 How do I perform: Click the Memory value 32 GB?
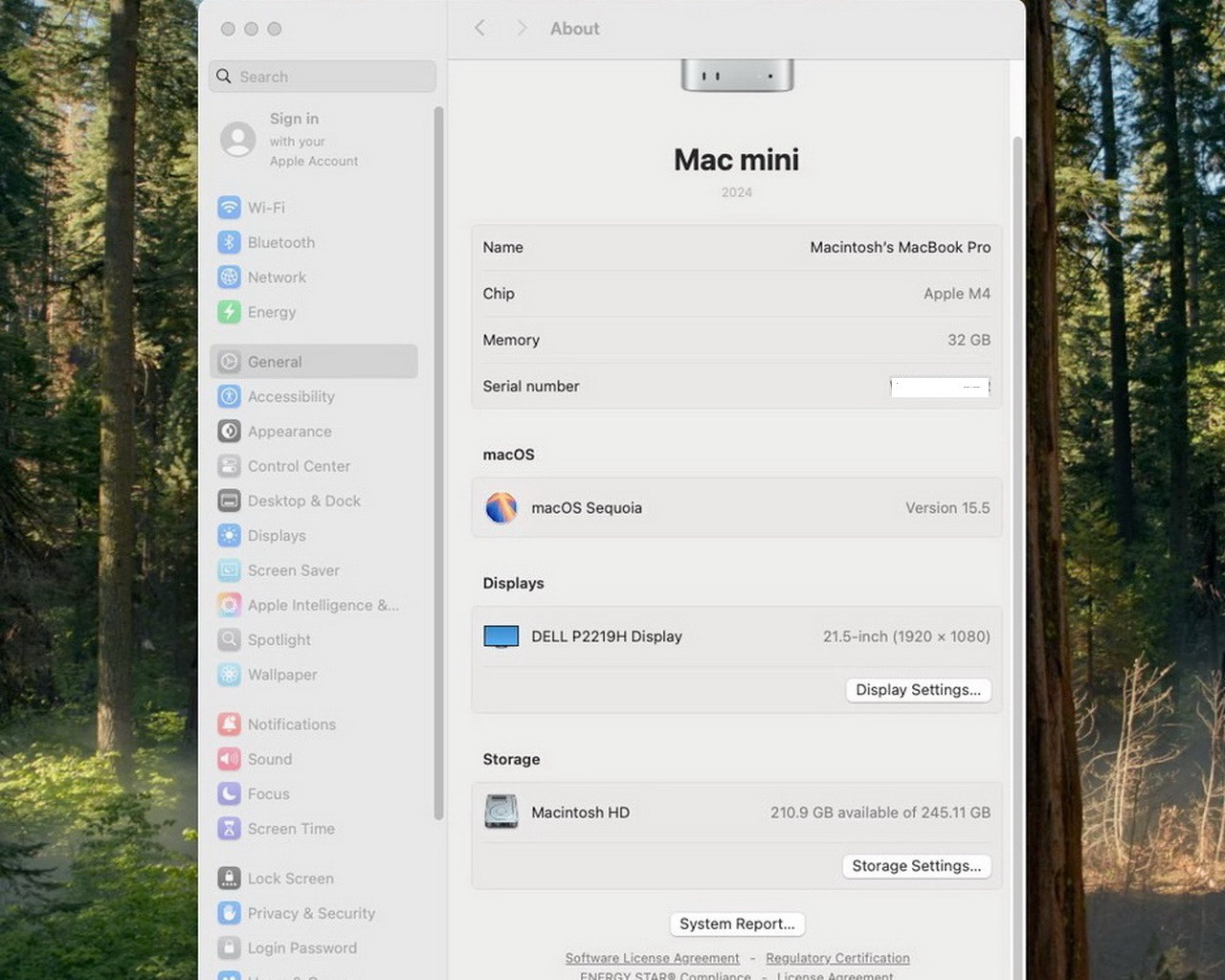tap(969, 340)
